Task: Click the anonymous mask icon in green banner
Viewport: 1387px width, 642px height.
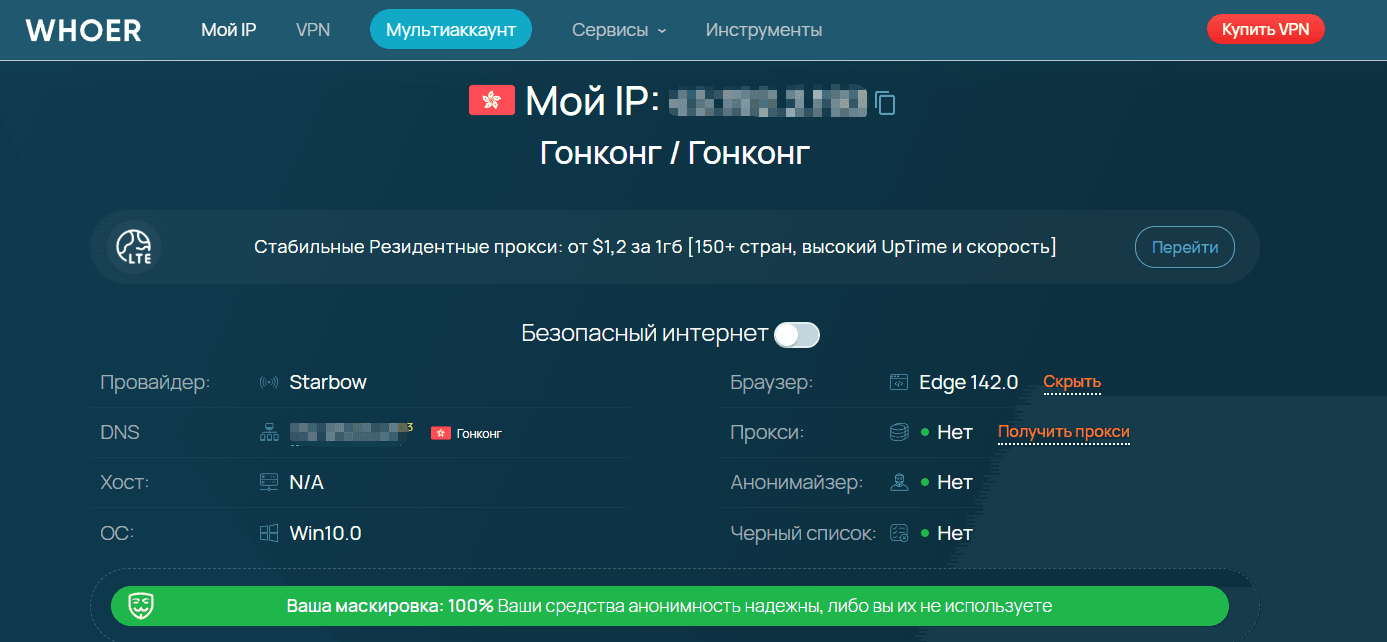Action: (139, 605)
